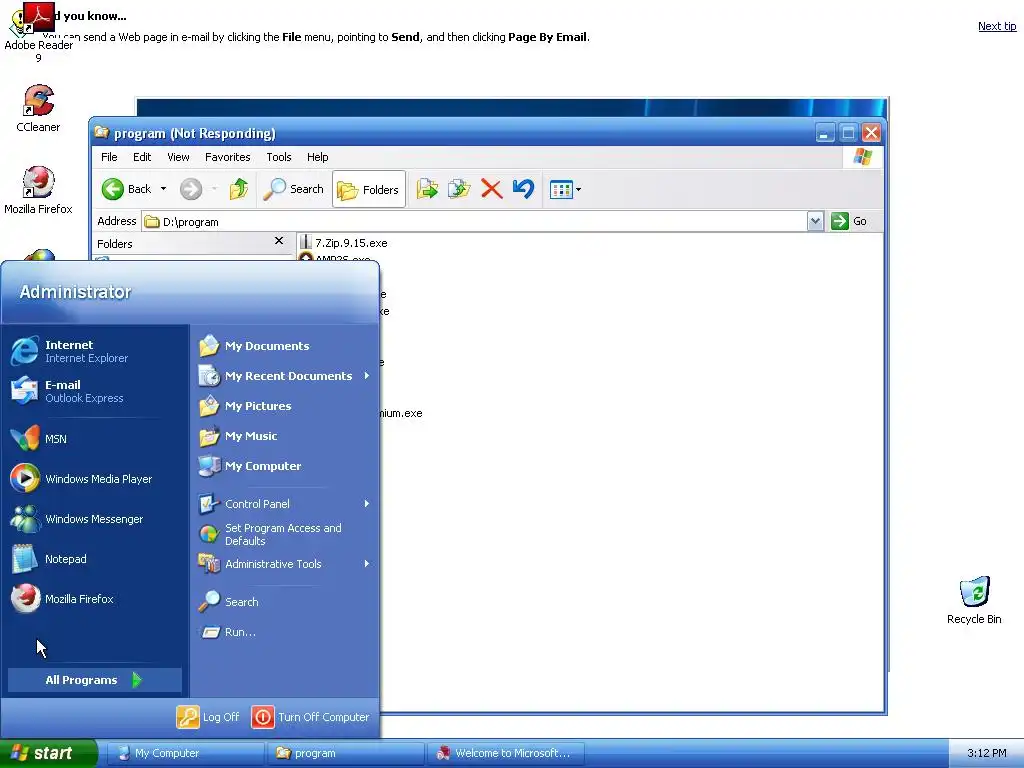
Task: Open the Favorites menu
Action: (227, 157)
